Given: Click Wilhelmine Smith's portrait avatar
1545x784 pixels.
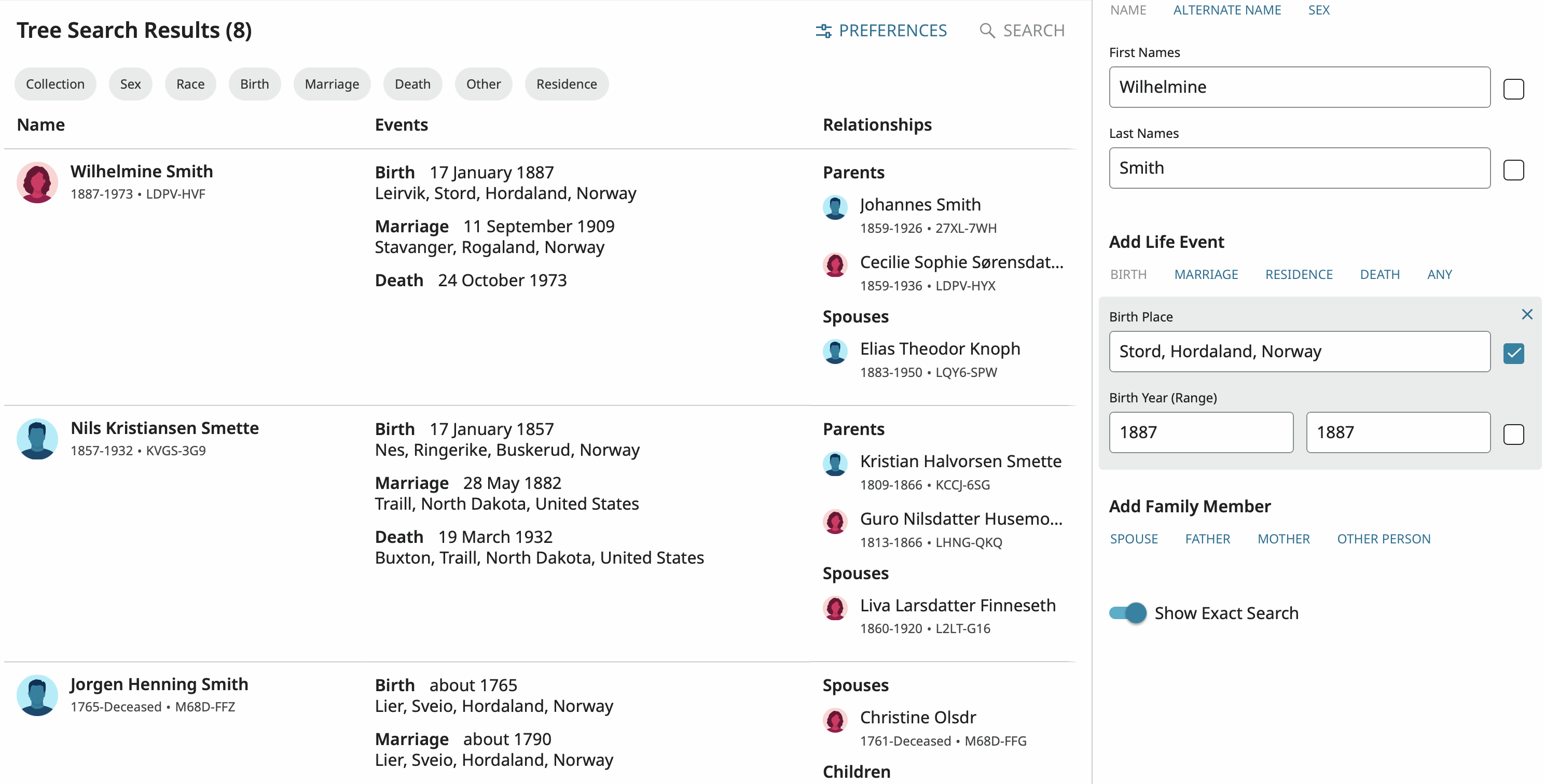Looking at the screenshot, I should (37, 182).
